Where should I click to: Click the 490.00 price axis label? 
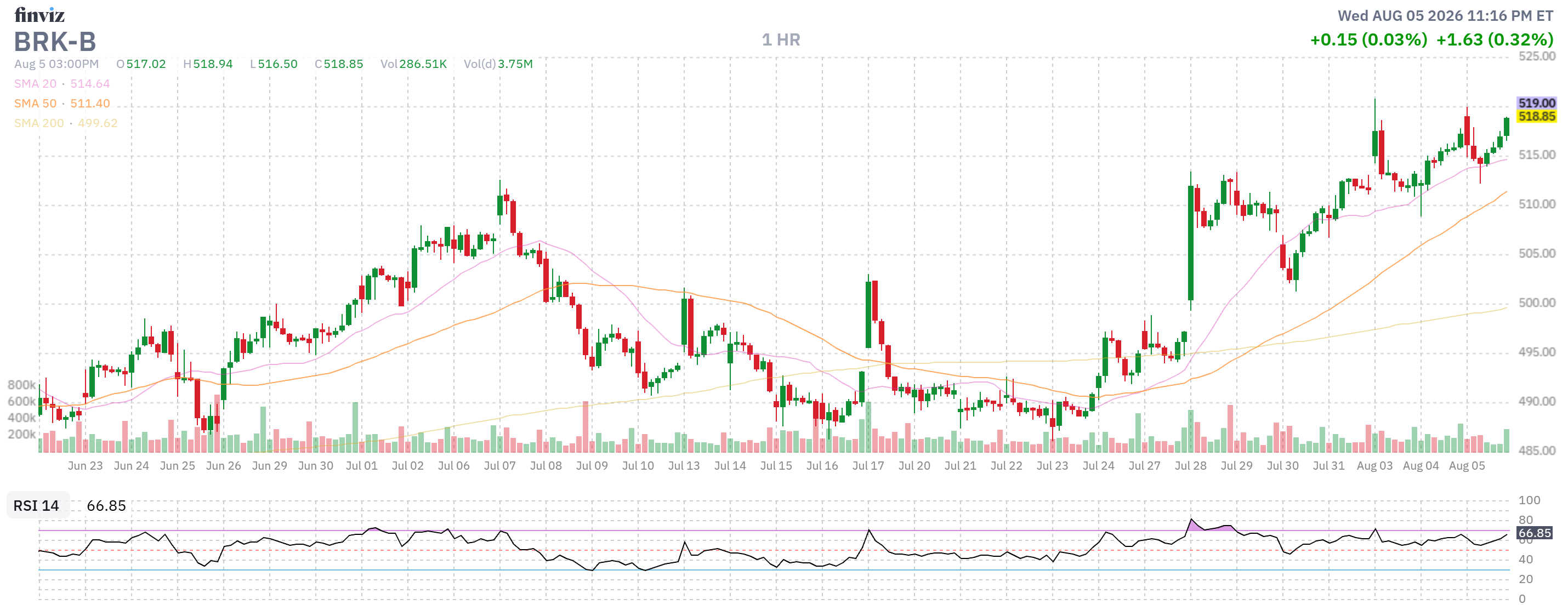[x=1537, y=402]
